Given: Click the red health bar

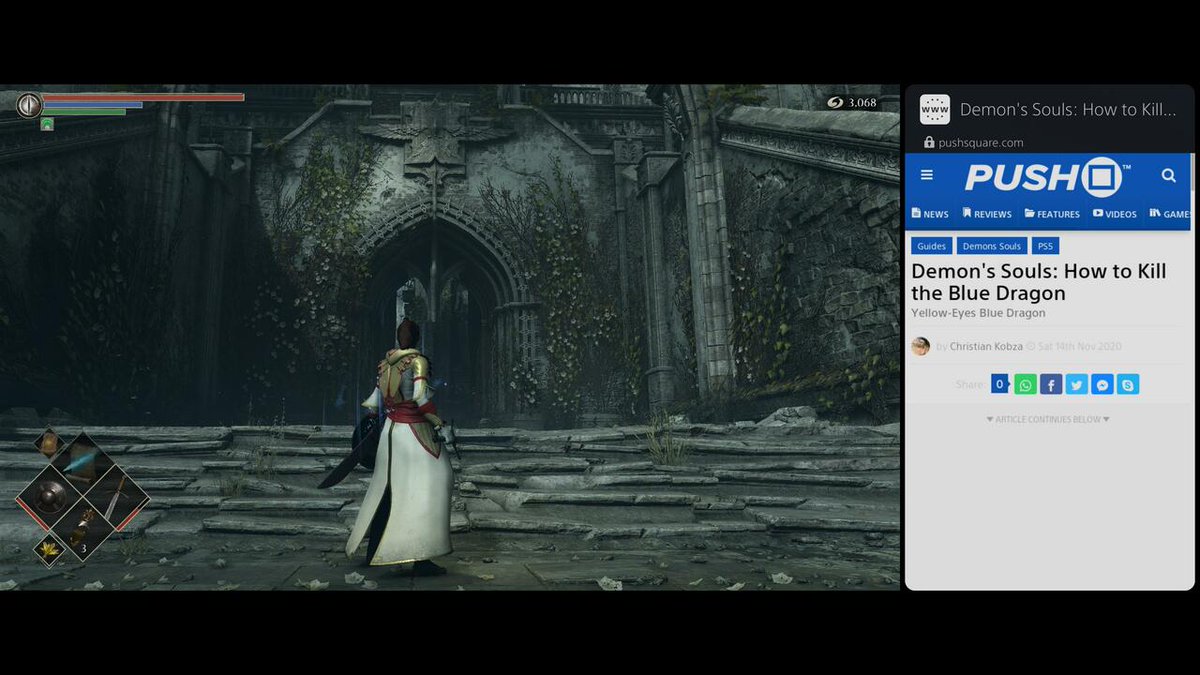Looking at the screenshot, I should 143,97.
